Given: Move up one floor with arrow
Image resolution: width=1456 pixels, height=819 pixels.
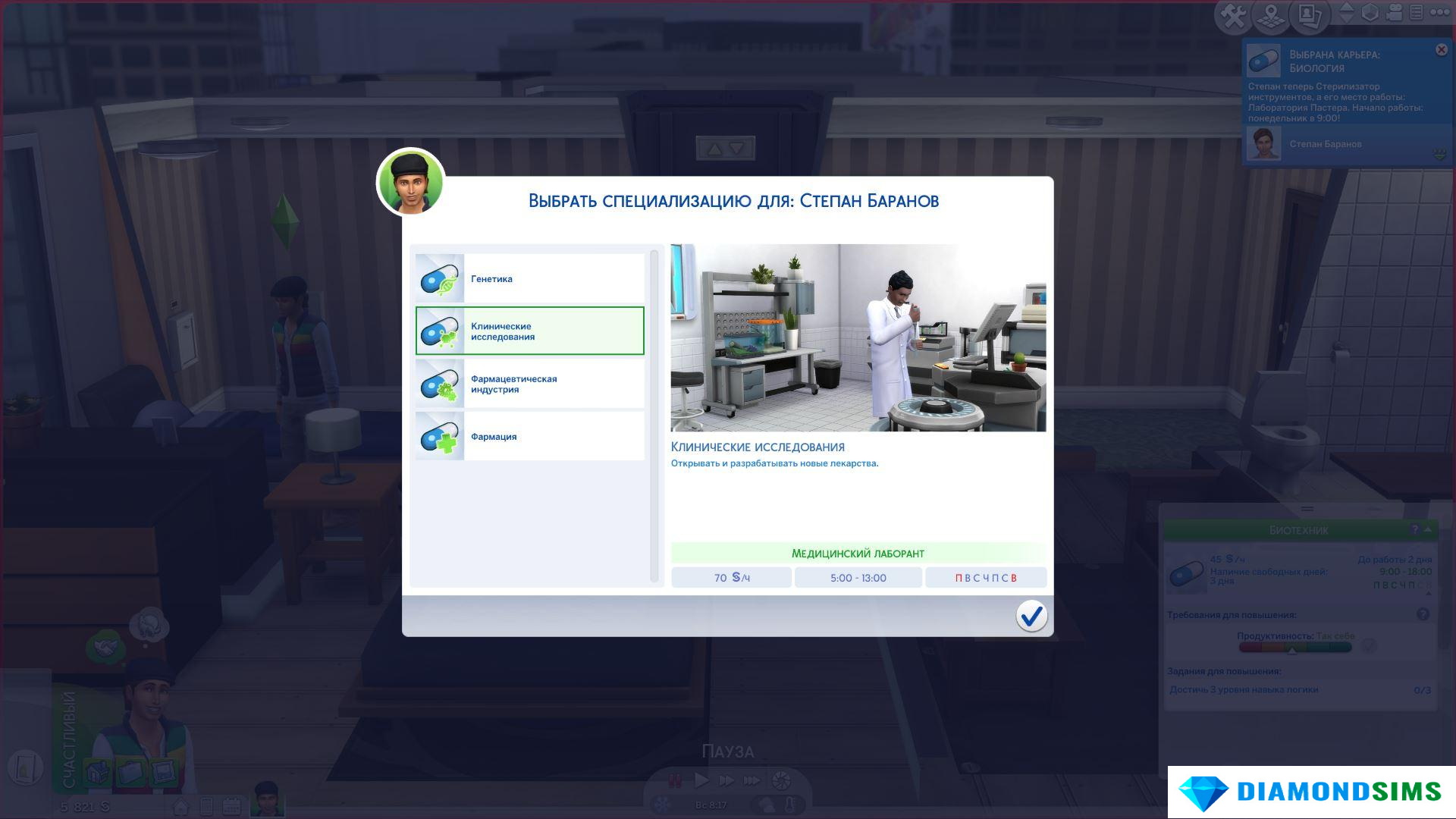Looking at the screenshot, I should 1347,7.
